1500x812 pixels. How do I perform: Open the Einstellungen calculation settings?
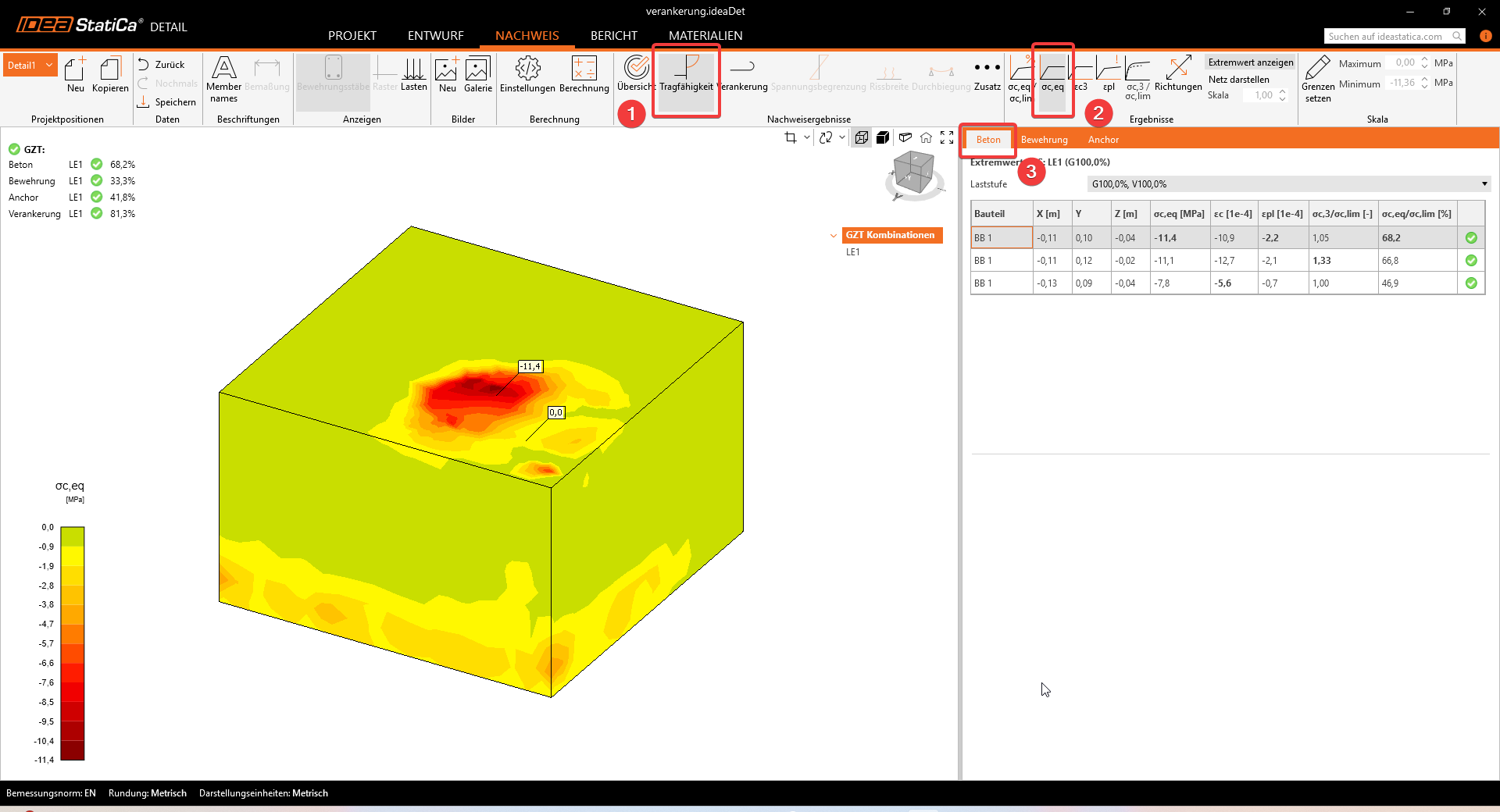click(527, 75)
